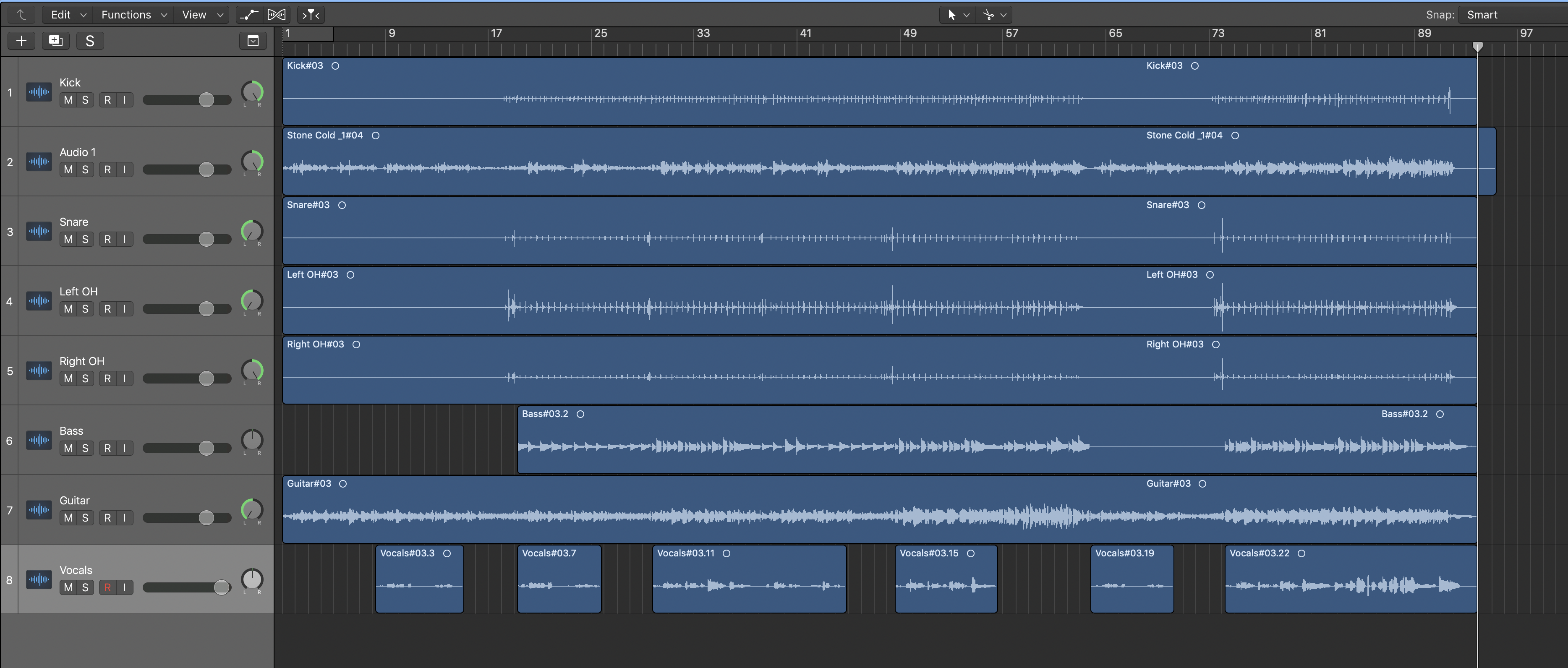The height and width of the screenshot is (668, 1568).
Task: Solo the Bass track
Action: click(85, 449)
